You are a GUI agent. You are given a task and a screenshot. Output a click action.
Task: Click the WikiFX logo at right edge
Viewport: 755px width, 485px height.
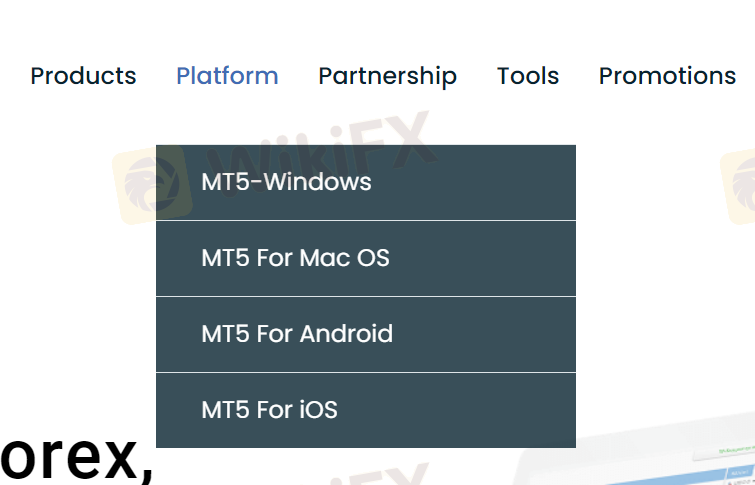pyautogui.click(x=738, y=183)
